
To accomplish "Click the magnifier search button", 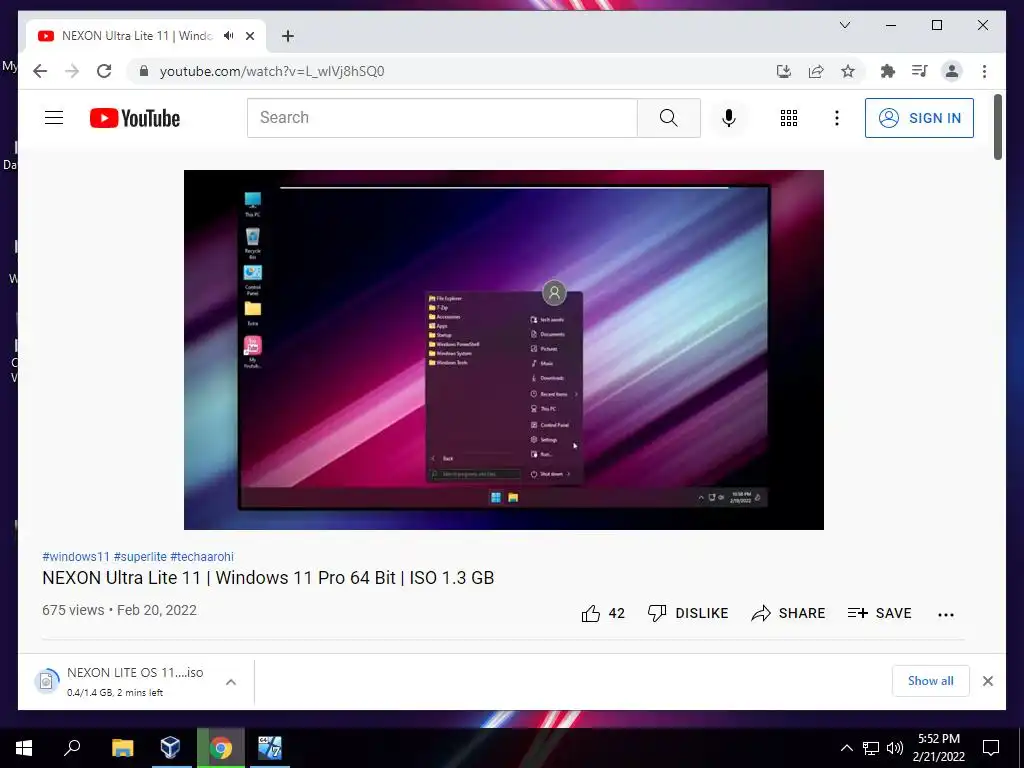I will pos(669,118).
